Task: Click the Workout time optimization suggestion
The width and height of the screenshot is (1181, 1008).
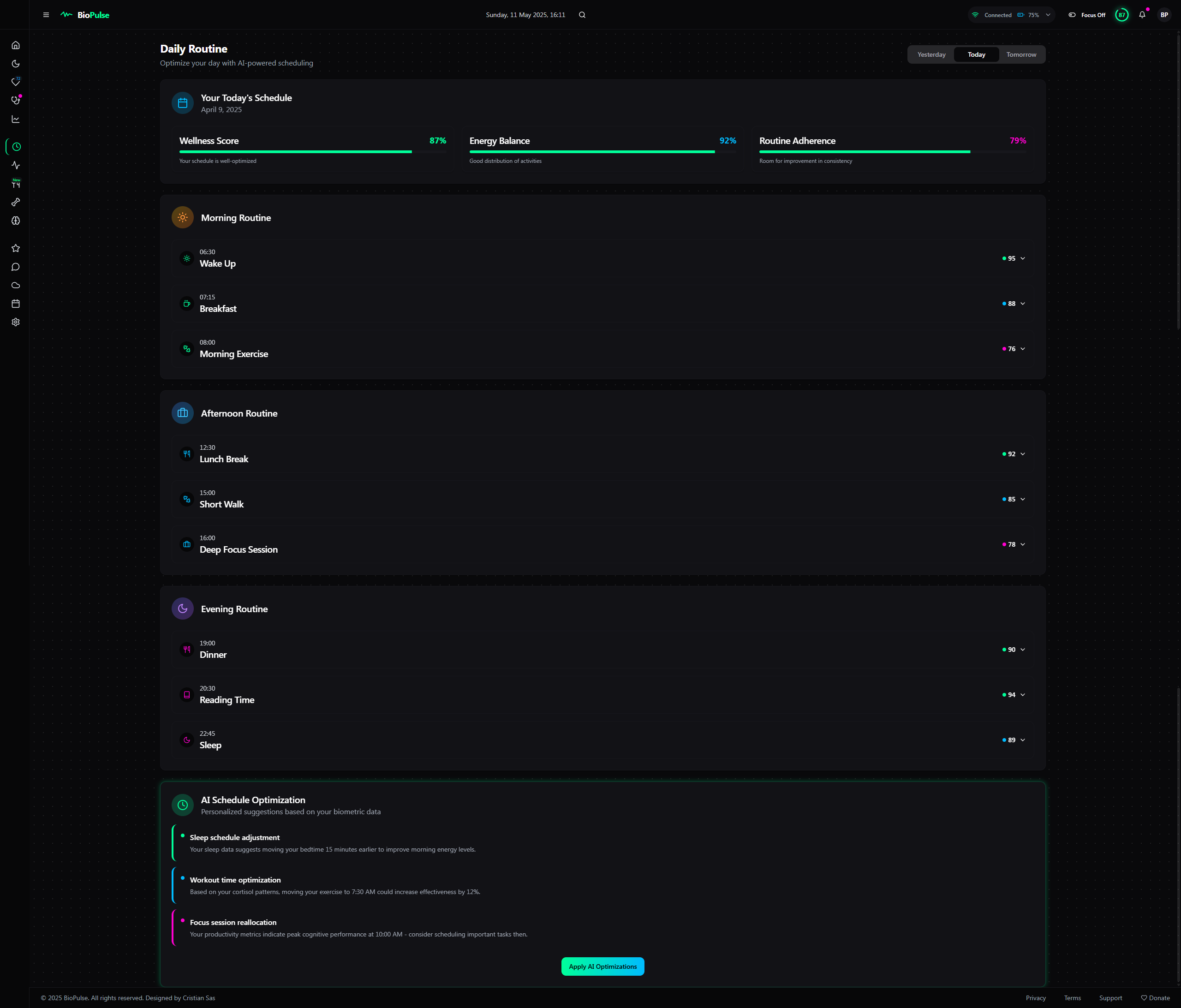Action: [x=602, y=885]
